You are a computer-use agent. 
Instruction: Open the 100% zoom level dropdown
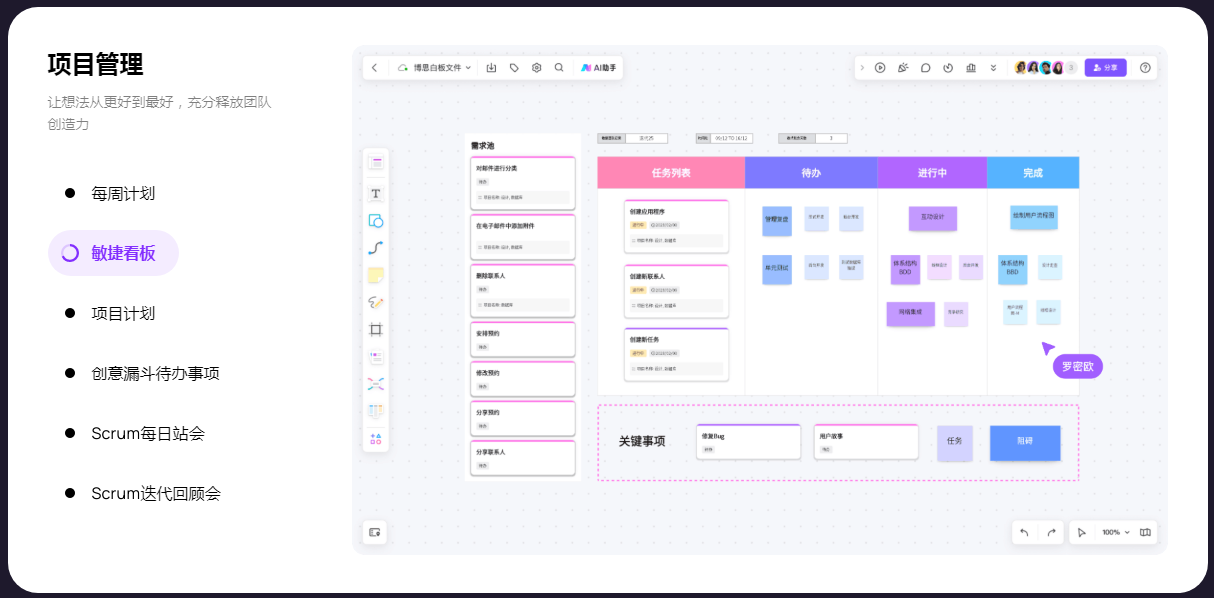click(1115, 533)
